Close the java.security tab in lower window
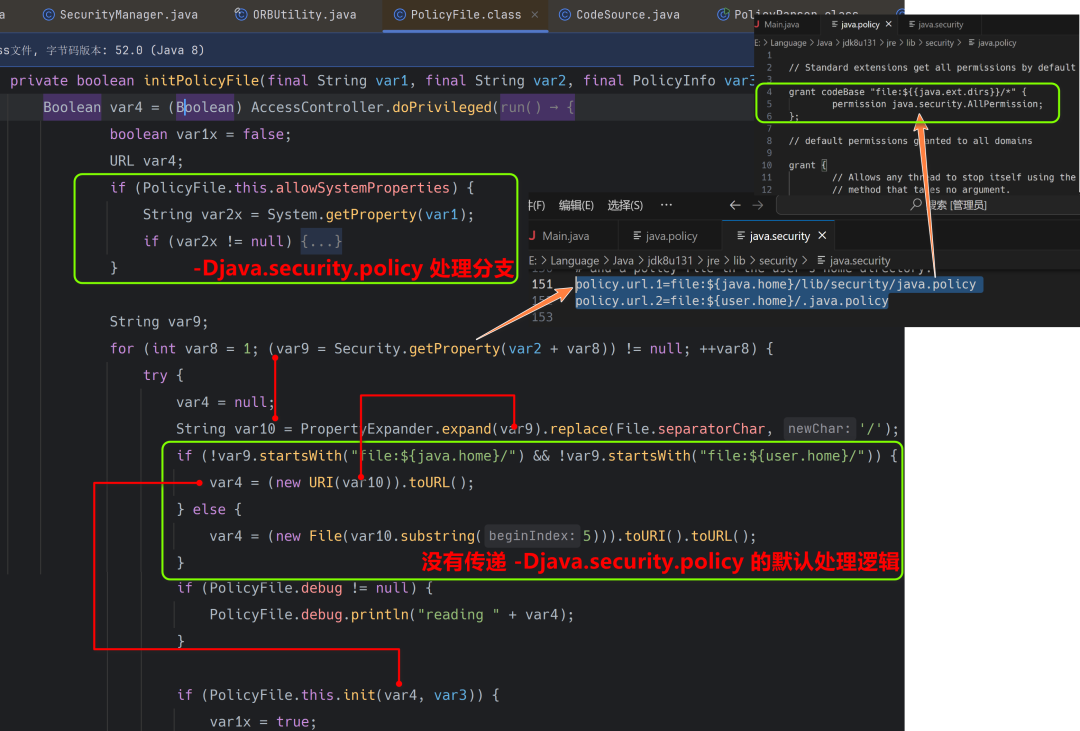Screen dimensions: 1080x731 tap(822, 236)
